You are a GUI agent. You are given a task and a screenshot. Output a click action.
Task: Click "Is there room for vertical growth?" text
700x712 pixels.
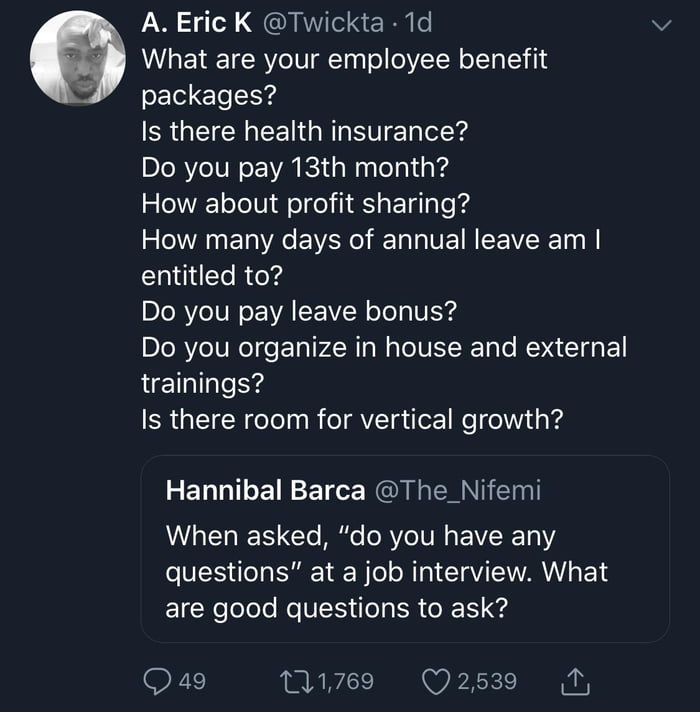pos(352,420)
